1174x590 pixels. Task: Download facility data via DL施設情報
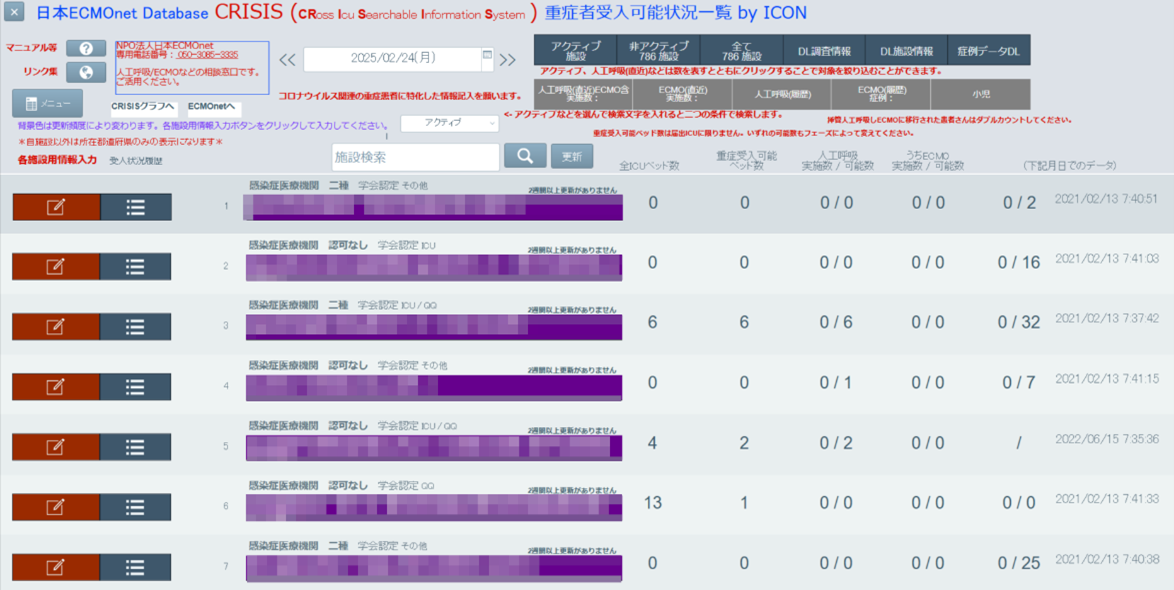(906, 50)
